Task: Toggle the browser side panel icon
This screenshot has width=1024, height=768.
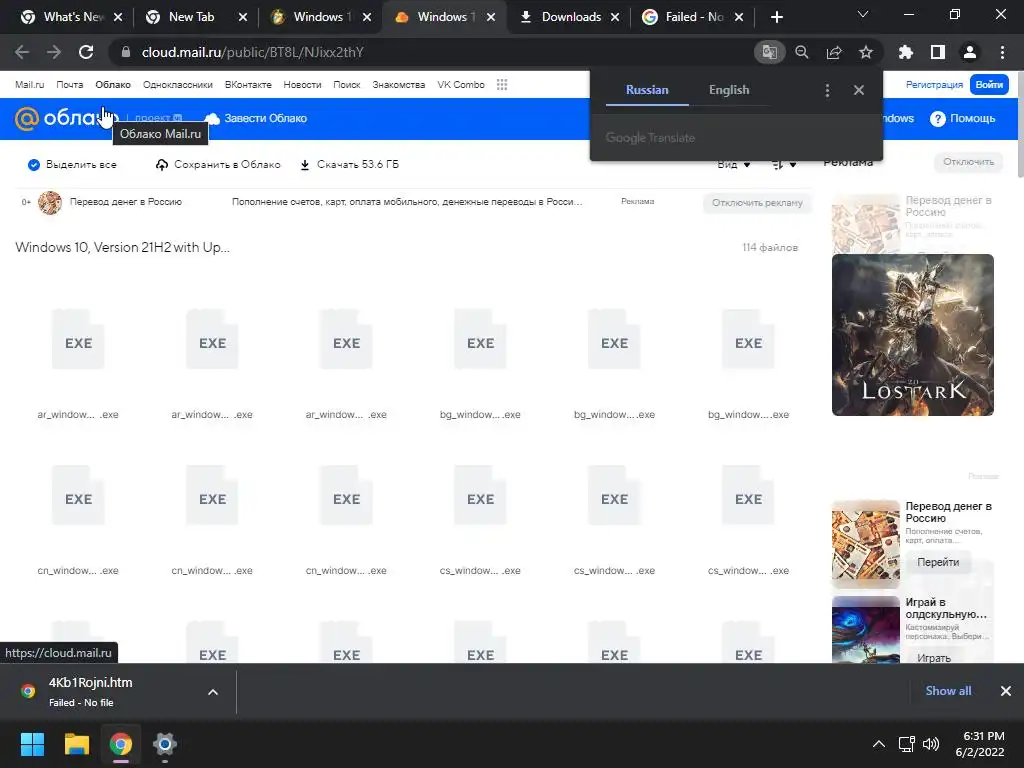Action: click(938, 52)
